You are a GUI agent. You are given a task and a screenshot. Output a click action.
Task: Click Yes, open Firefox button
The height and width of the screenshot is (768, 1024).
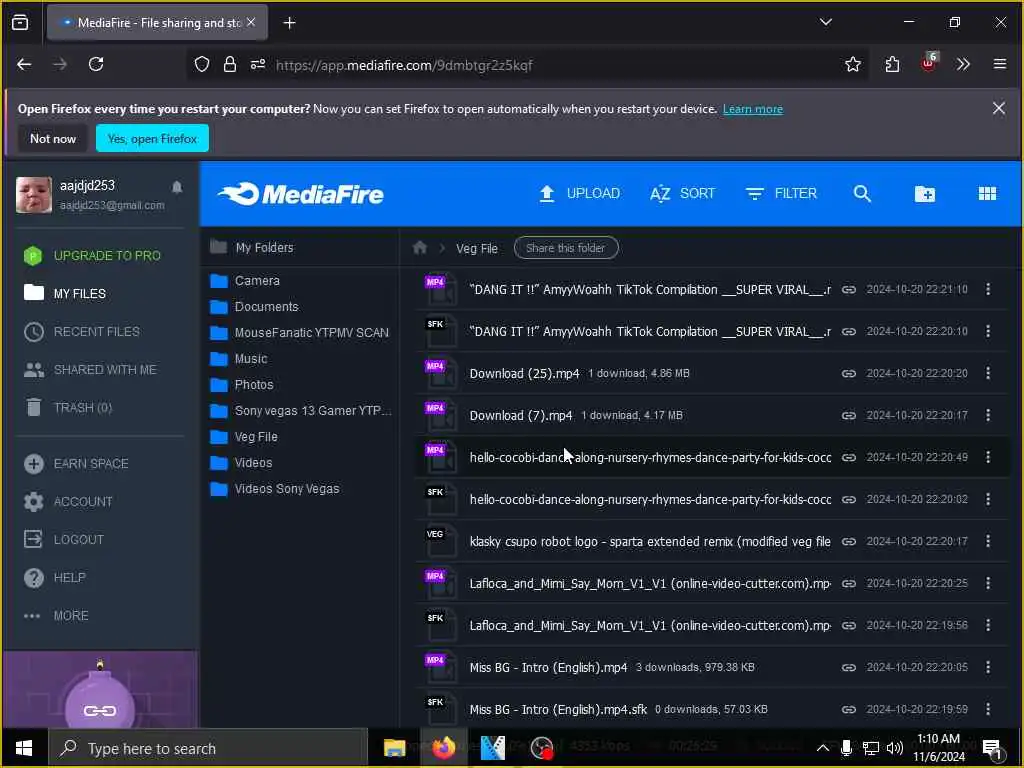click(152, 138)
